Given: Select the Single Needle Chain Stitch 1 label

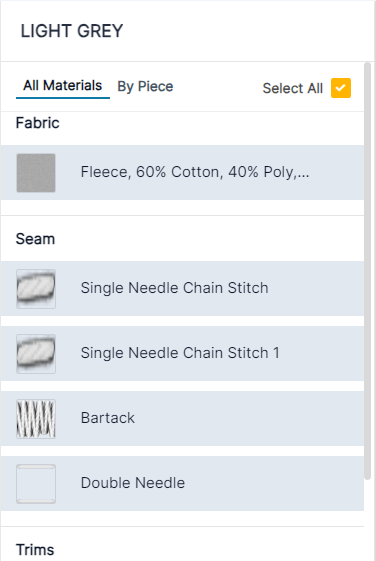Looking at the screenshot, I should [x=180, y=353].
